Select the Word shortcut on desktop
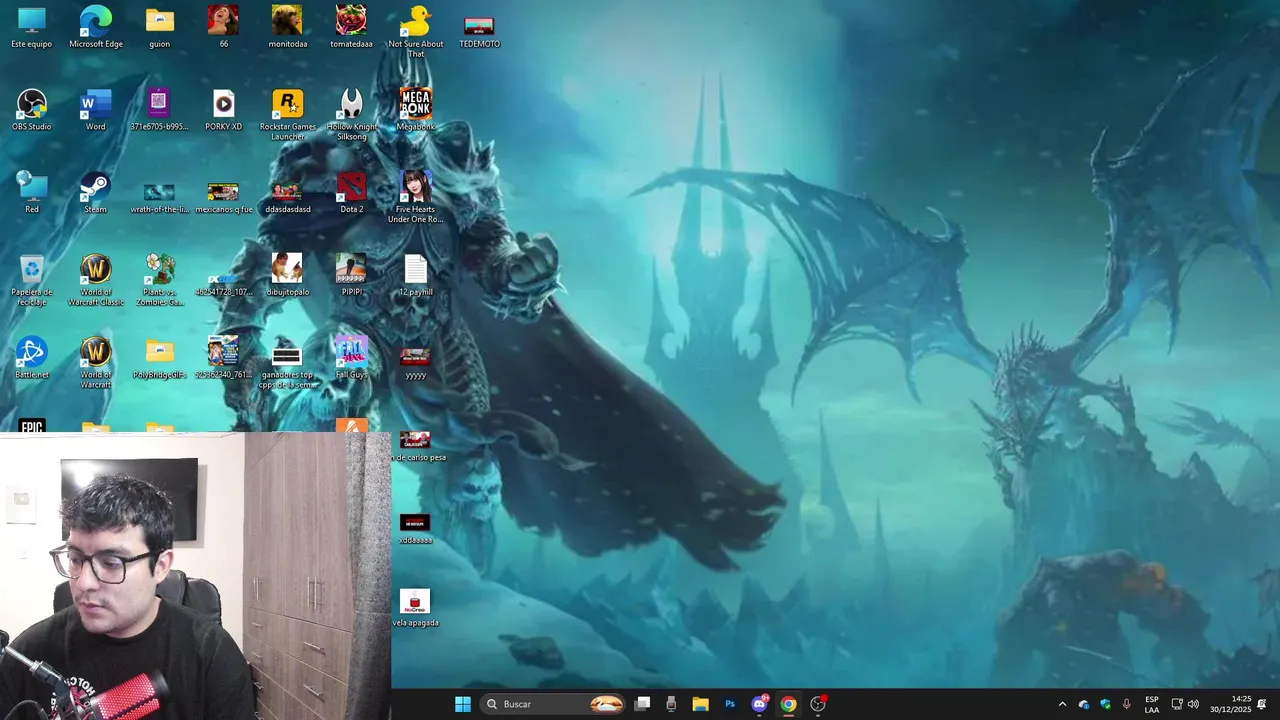Viewport: 1280px width, 720px height. tap(96, 110)
